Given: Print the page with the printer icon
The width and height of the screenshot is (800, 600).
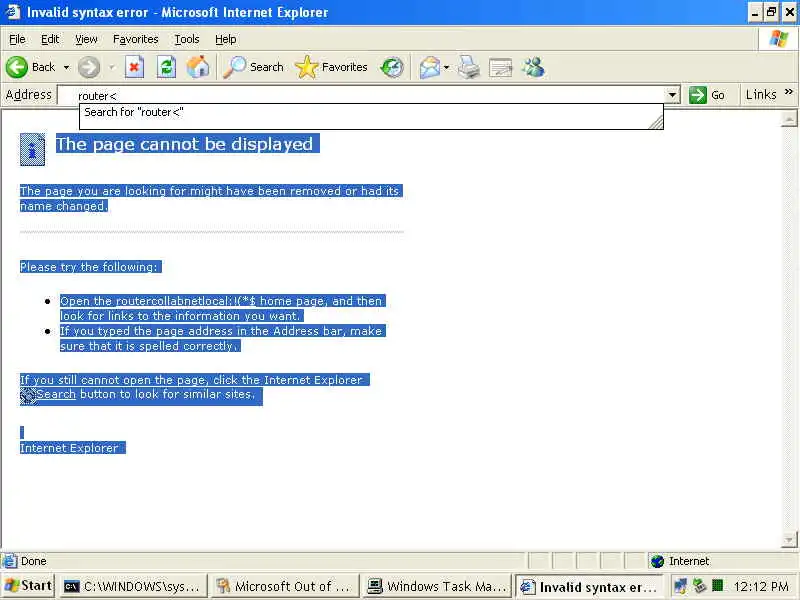Looking at the screenshot, I should (468, 67).
